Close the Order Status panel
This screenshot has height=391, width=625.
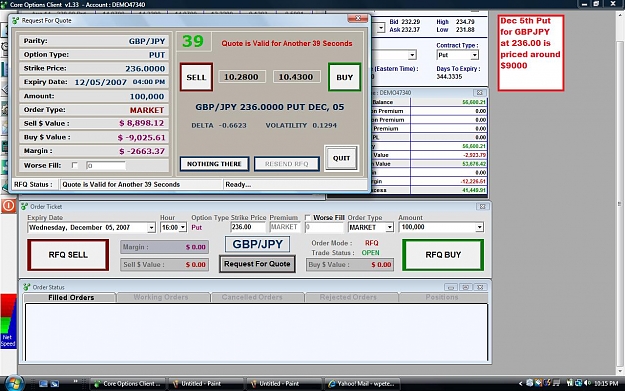481,287
